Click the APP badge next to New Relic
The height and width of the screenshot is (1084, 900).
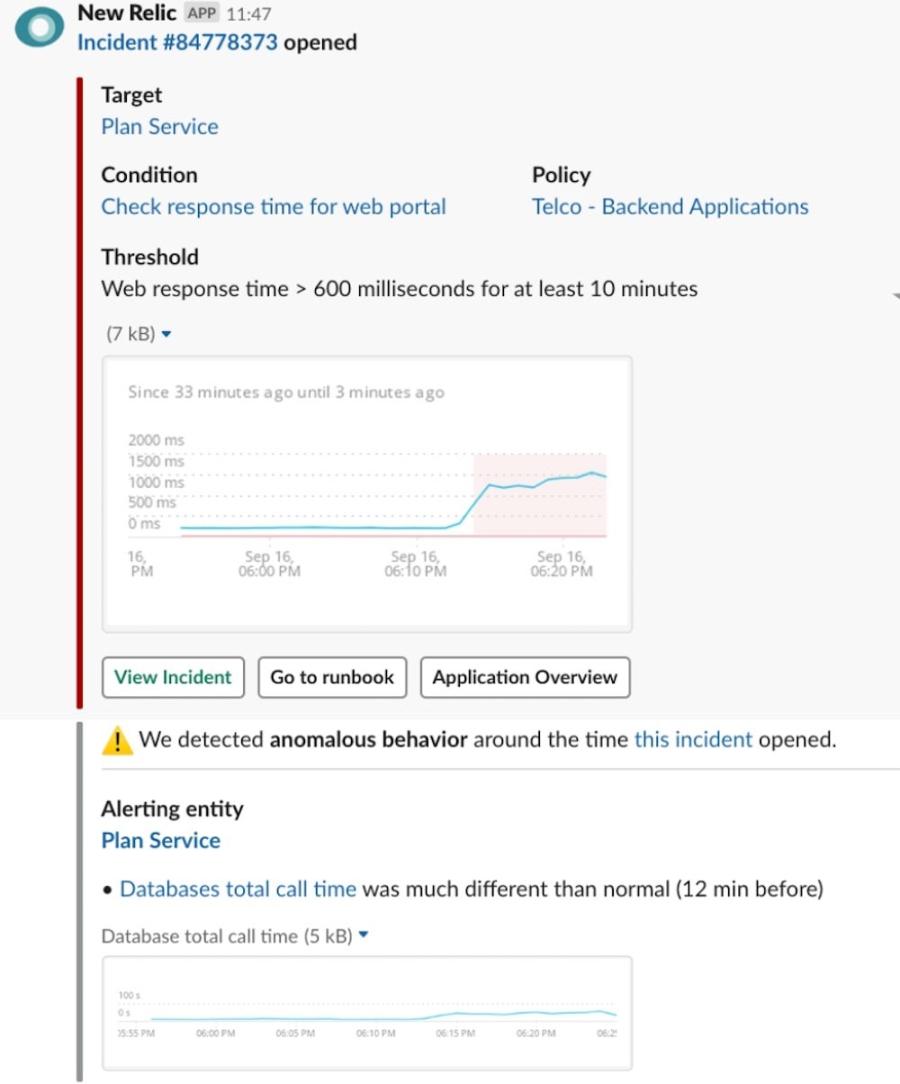202,13
